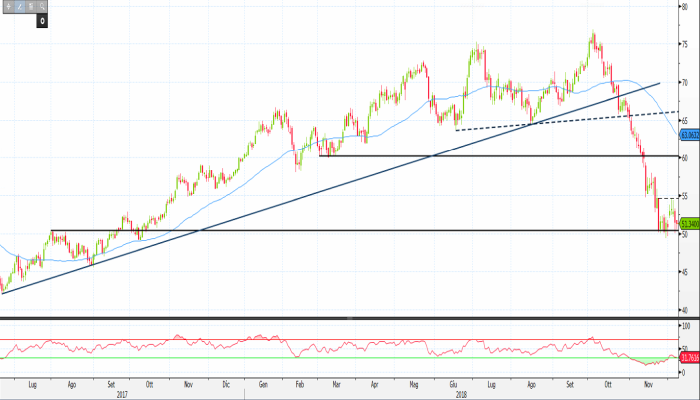The height and width of the screenshot is (400, 700).
Task: Click the green 51.34 last price label
Action: tap(688, 224)
